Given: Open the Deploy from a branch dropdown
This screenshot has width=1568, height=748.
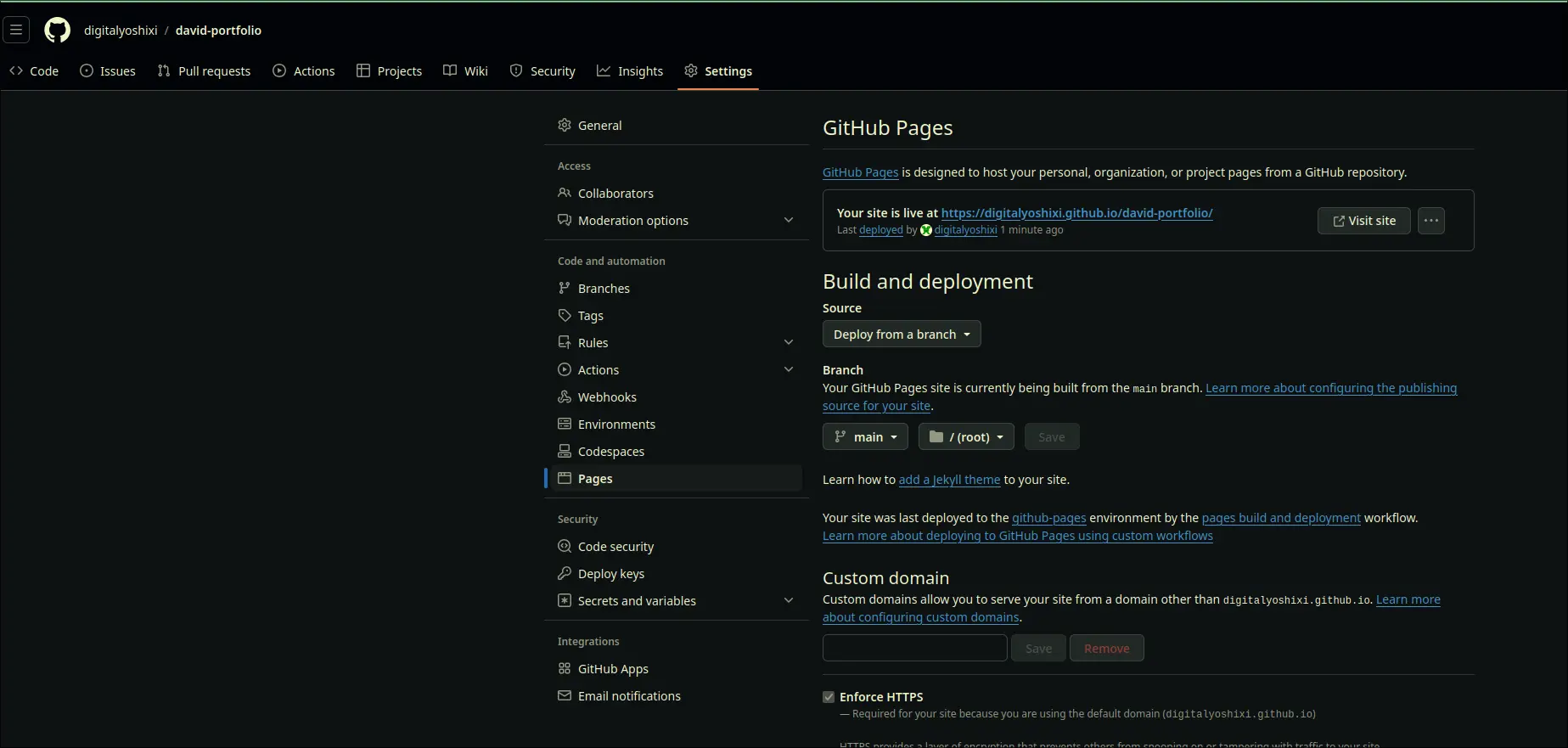Looking at the screenshot, I should click(x=901, y=335).
